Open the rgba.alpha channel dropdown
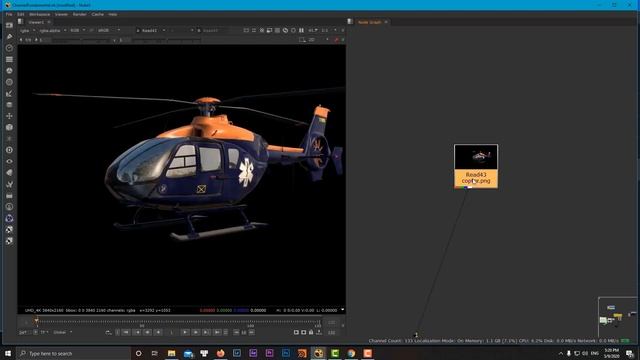The height and width of the screenshot is (360, 640). tap(53, 31)
